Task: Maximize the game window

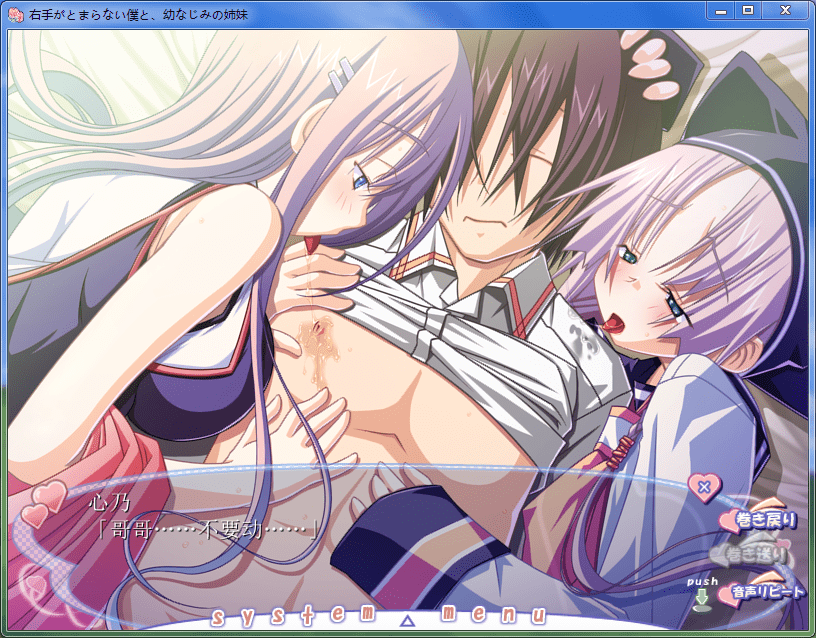Action: [747, 10]
